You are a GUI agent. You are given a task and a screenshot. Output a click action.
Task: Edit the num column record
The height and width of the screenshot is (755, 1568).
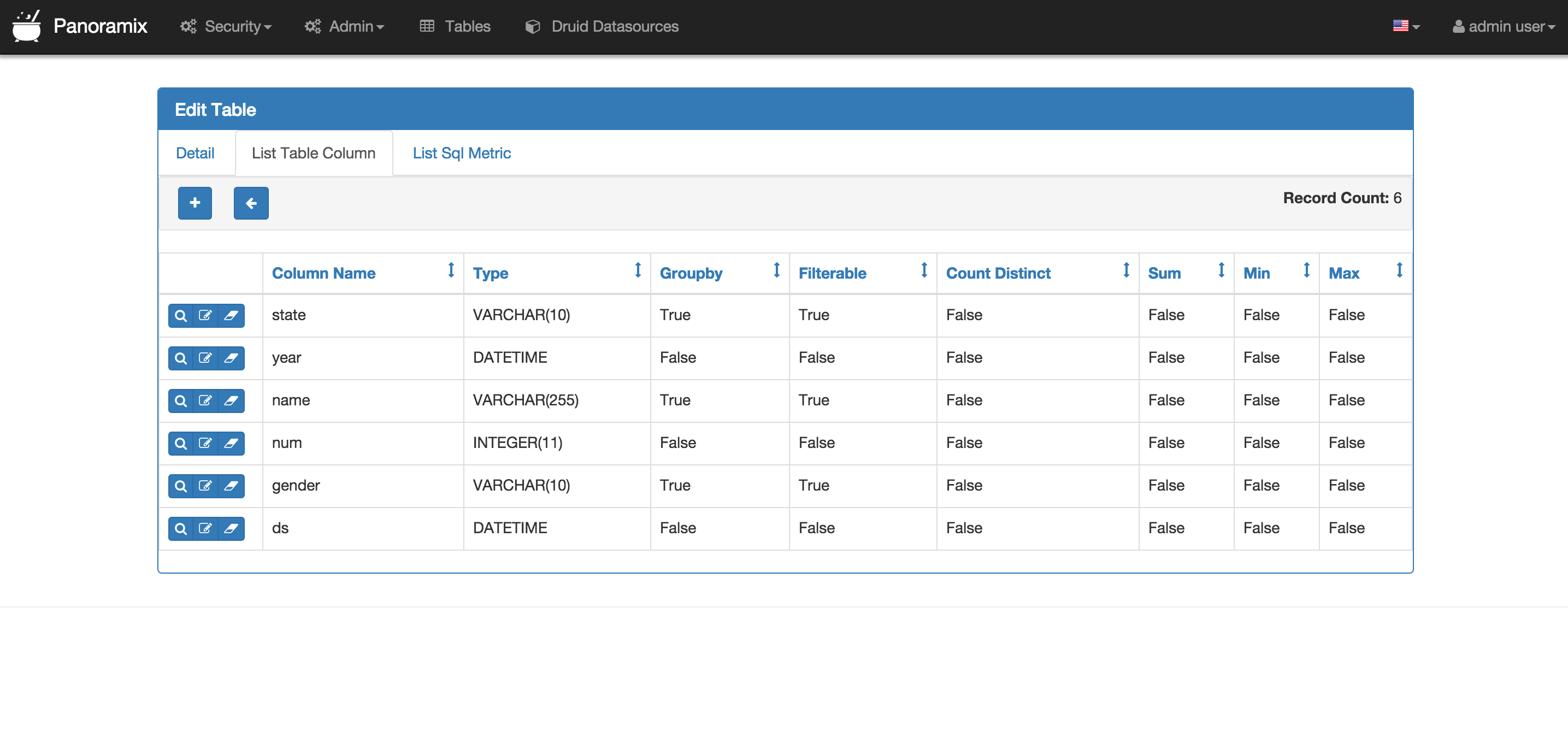pyautogui.click(x=205, y=443)
